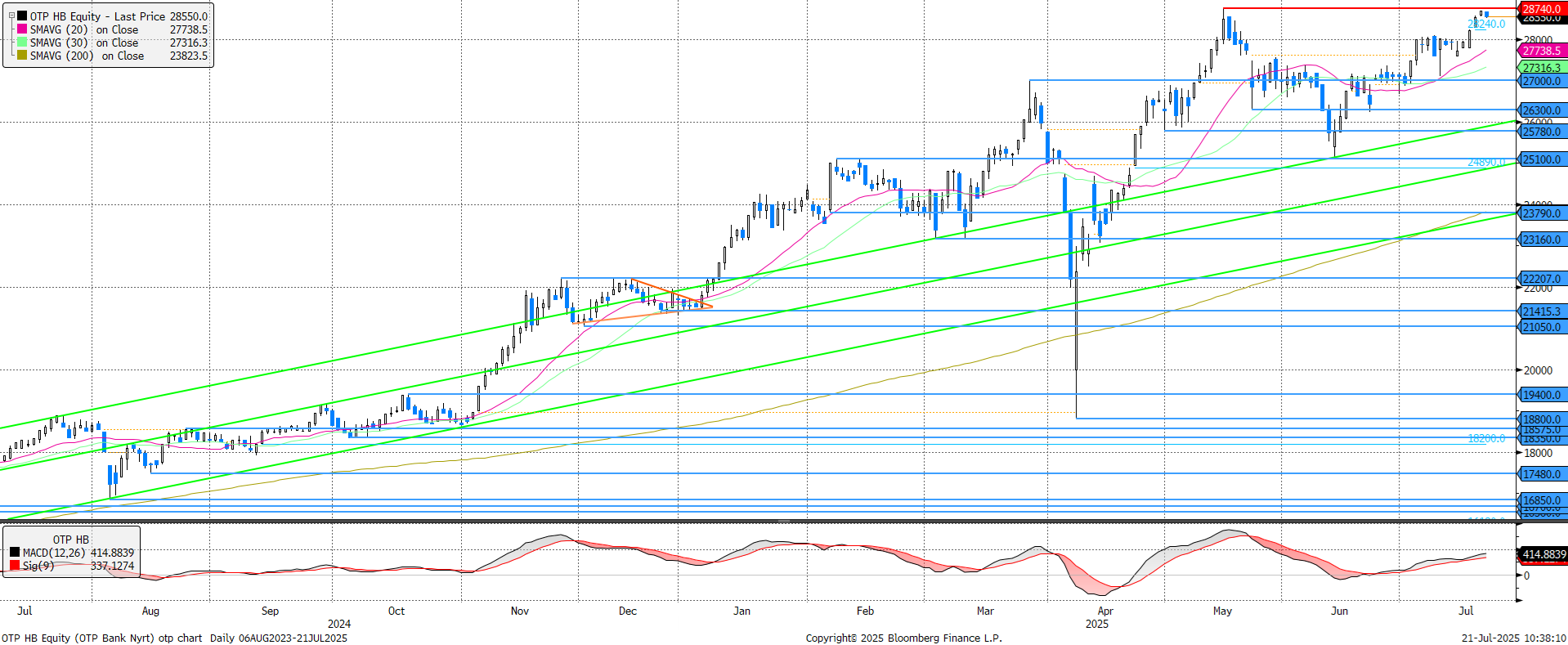Click the 'Oct' time axis label
1568x645 pixels.
click(x=396, y=611)
